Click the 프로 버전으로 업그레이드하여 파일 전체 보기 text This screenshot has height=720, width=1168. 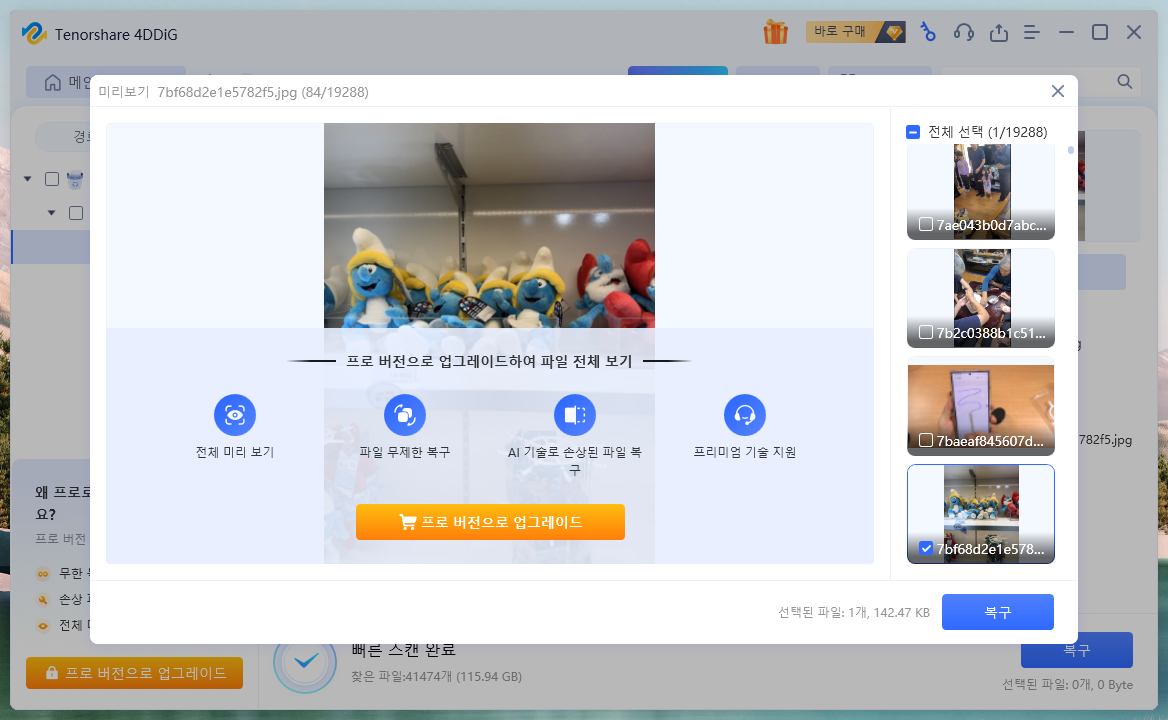(x=489, y=361)
